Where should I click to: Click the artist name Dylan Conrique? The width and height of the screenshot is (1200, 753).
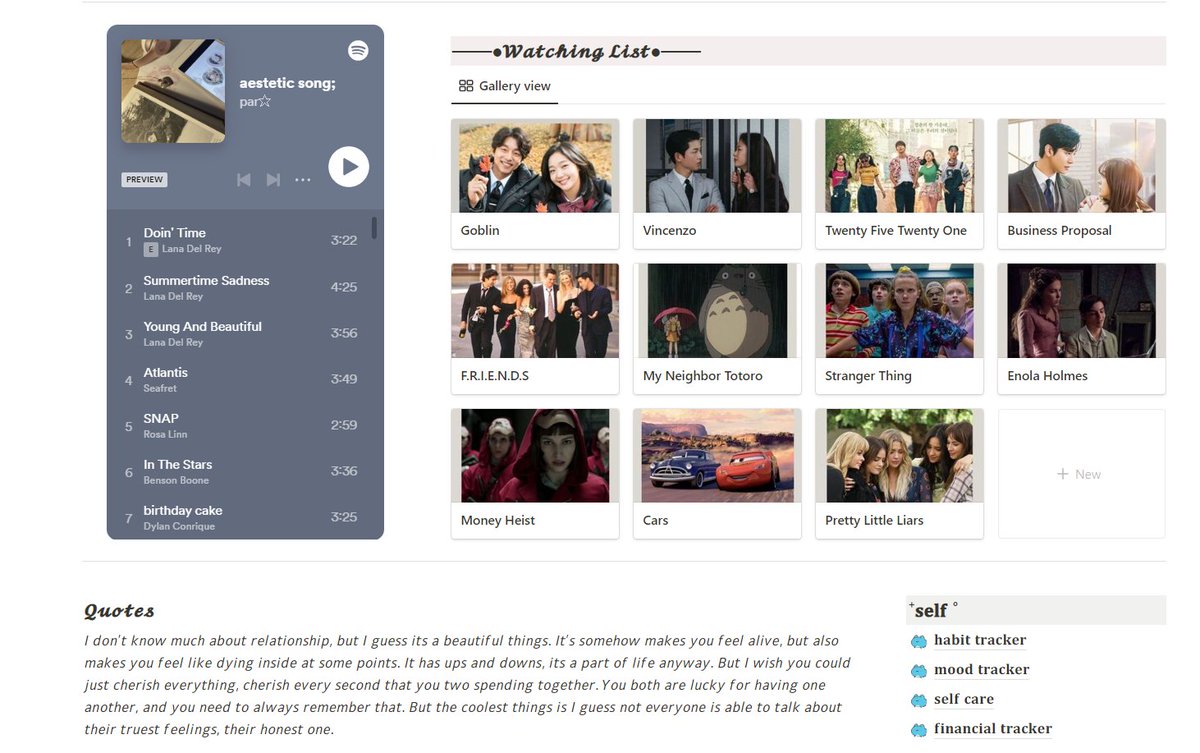(x=179, y=526)
